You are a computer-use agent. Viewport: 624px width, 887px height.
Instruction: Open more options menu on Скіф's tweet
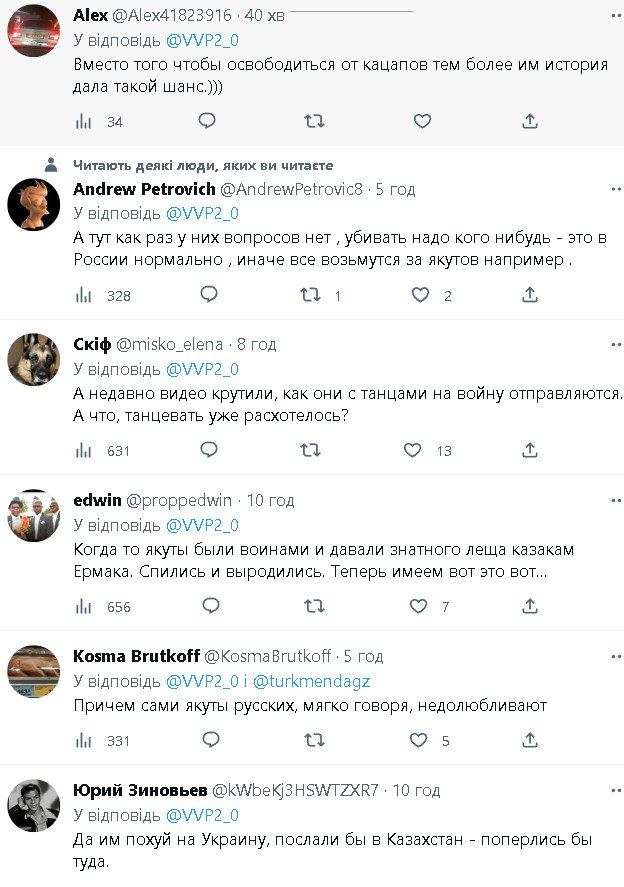(611, 343)
